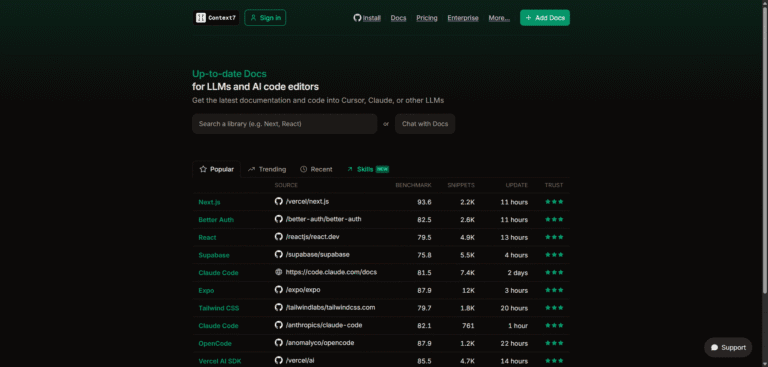Select the Popular tab
768x367 pixels.
click(216, 169)
